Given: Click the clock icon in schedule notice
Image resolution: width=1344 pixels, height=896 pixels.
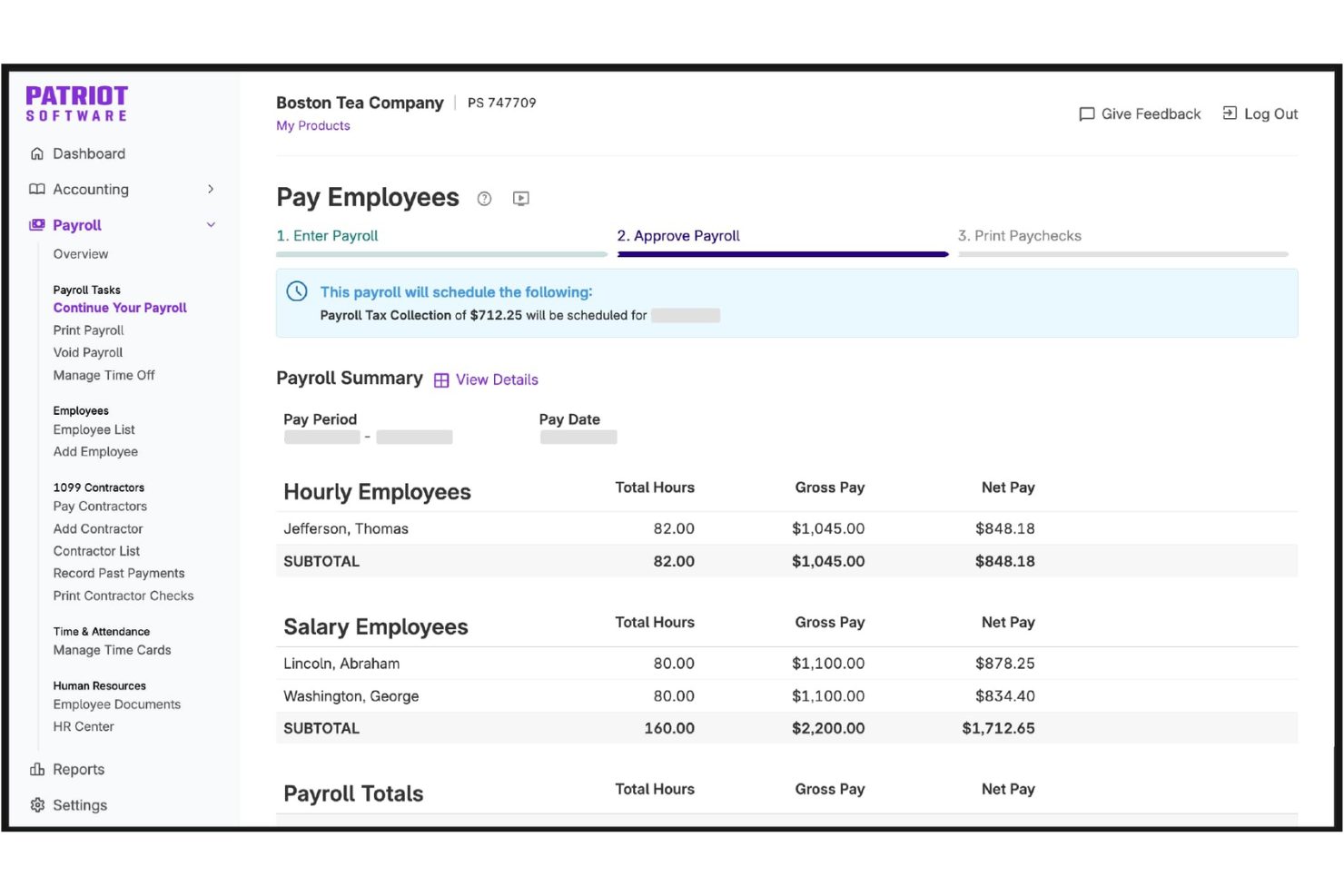Looking at the screenshot, I should (x=297, y=291).
